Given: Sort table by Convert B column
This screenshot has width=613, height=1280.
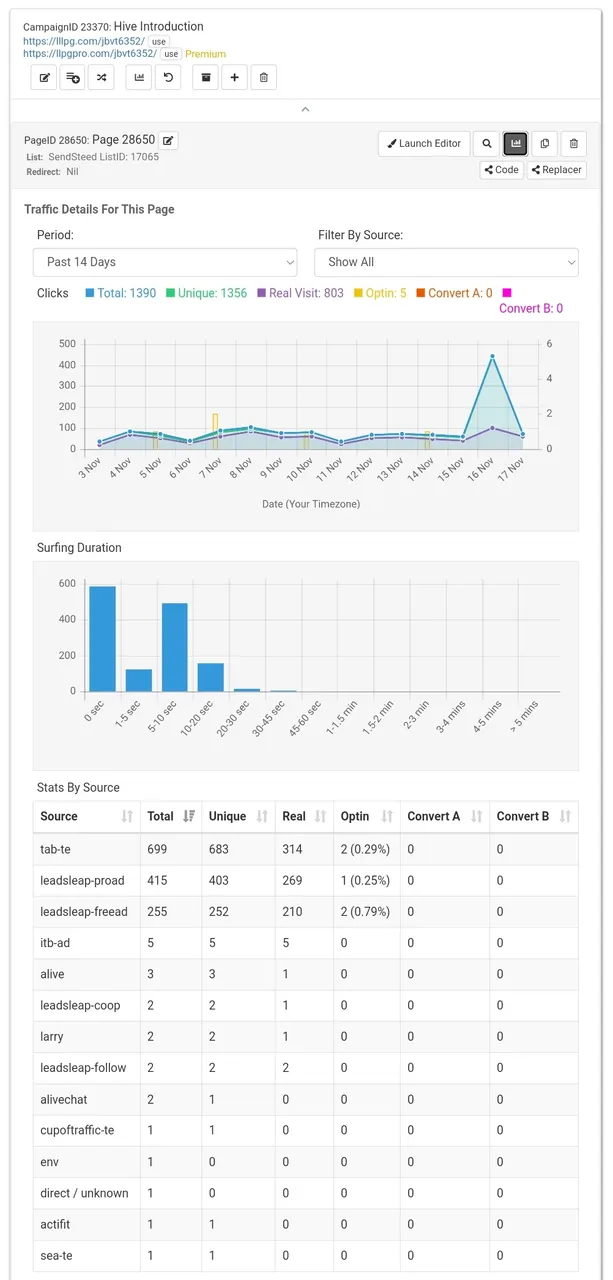Looking at the screenshot, I should 534,816.
